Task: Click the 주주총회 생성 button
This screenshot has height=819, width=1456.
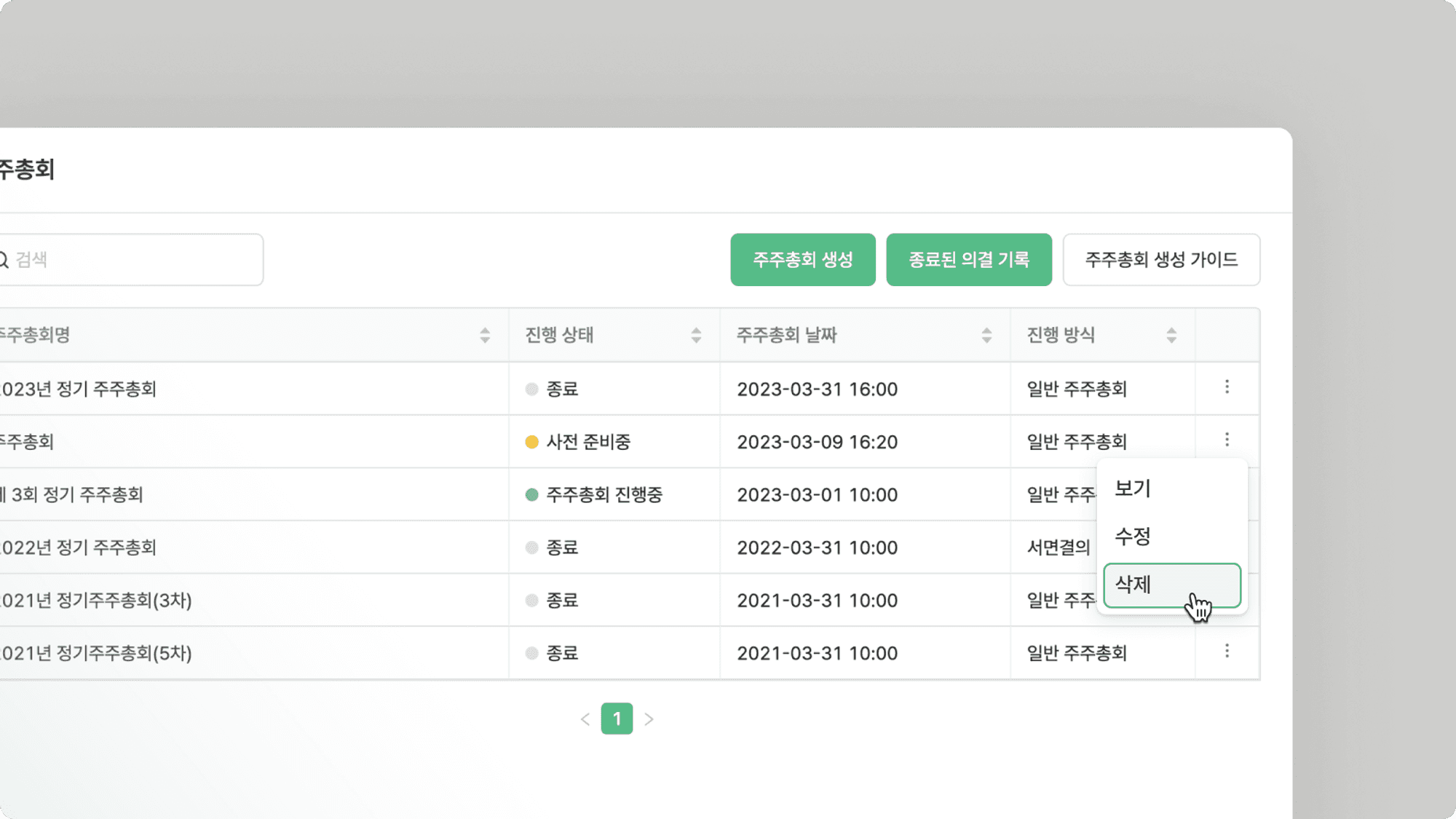Action: (802, 259)
